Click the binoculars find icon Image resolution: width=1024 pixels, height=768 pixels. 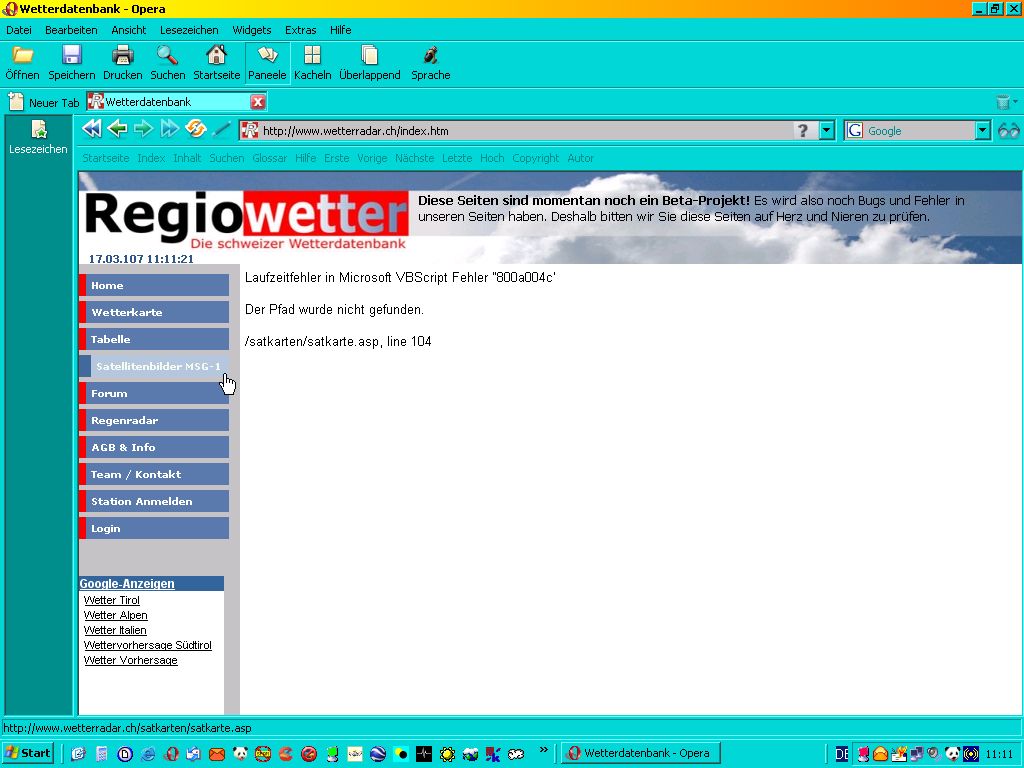pos(1008,131)
